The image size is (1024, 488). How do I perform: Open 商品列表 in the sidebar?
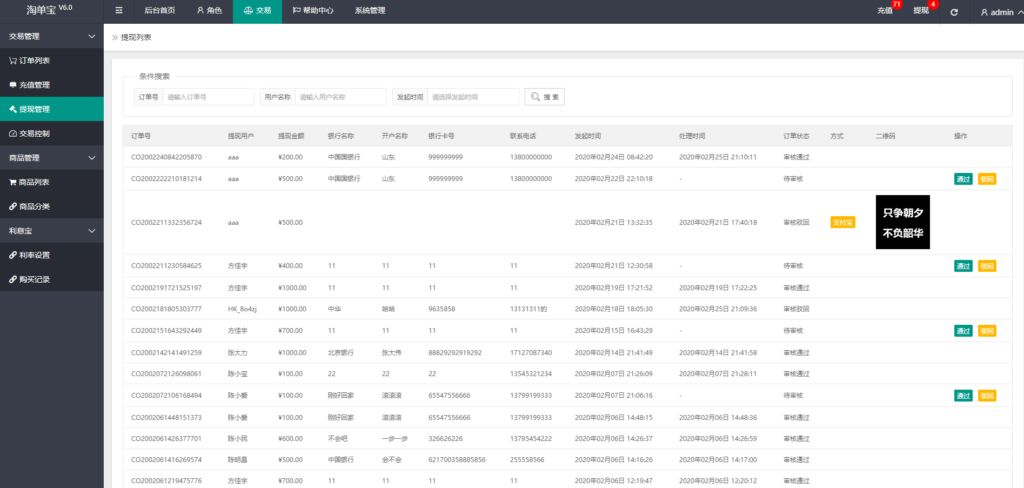coord(35,182)
